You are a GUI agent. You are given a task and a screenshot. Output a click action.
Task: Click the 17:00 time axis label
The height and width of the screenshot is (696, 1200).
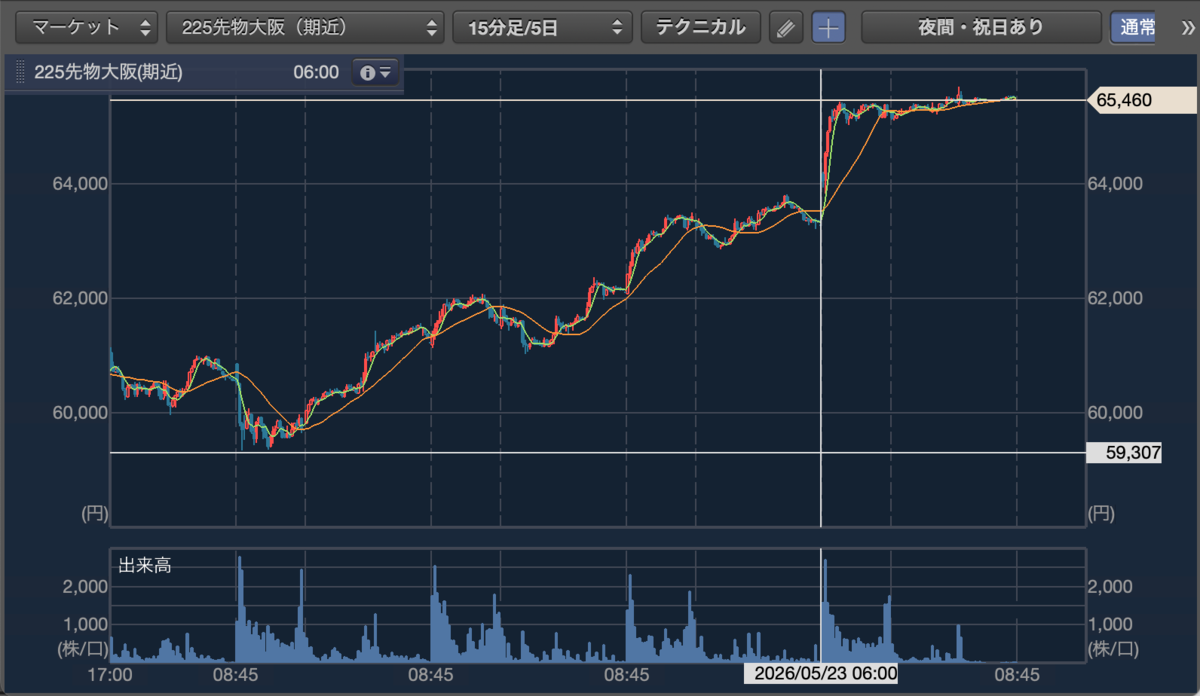coord(110,675)
